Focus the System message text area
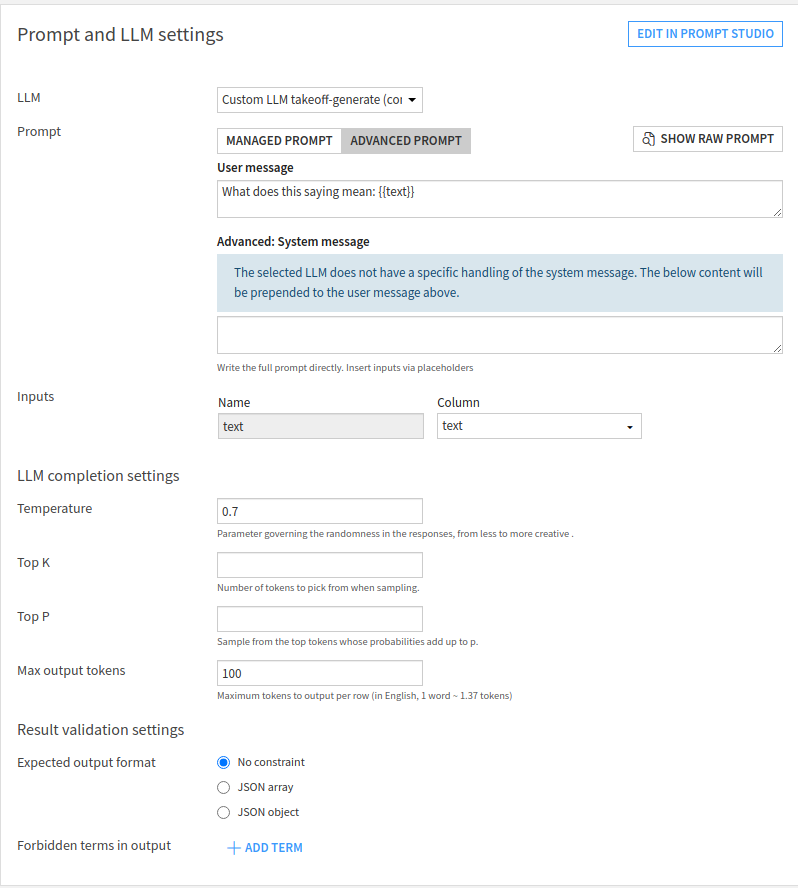798x888 pixels. coord(499,335)
